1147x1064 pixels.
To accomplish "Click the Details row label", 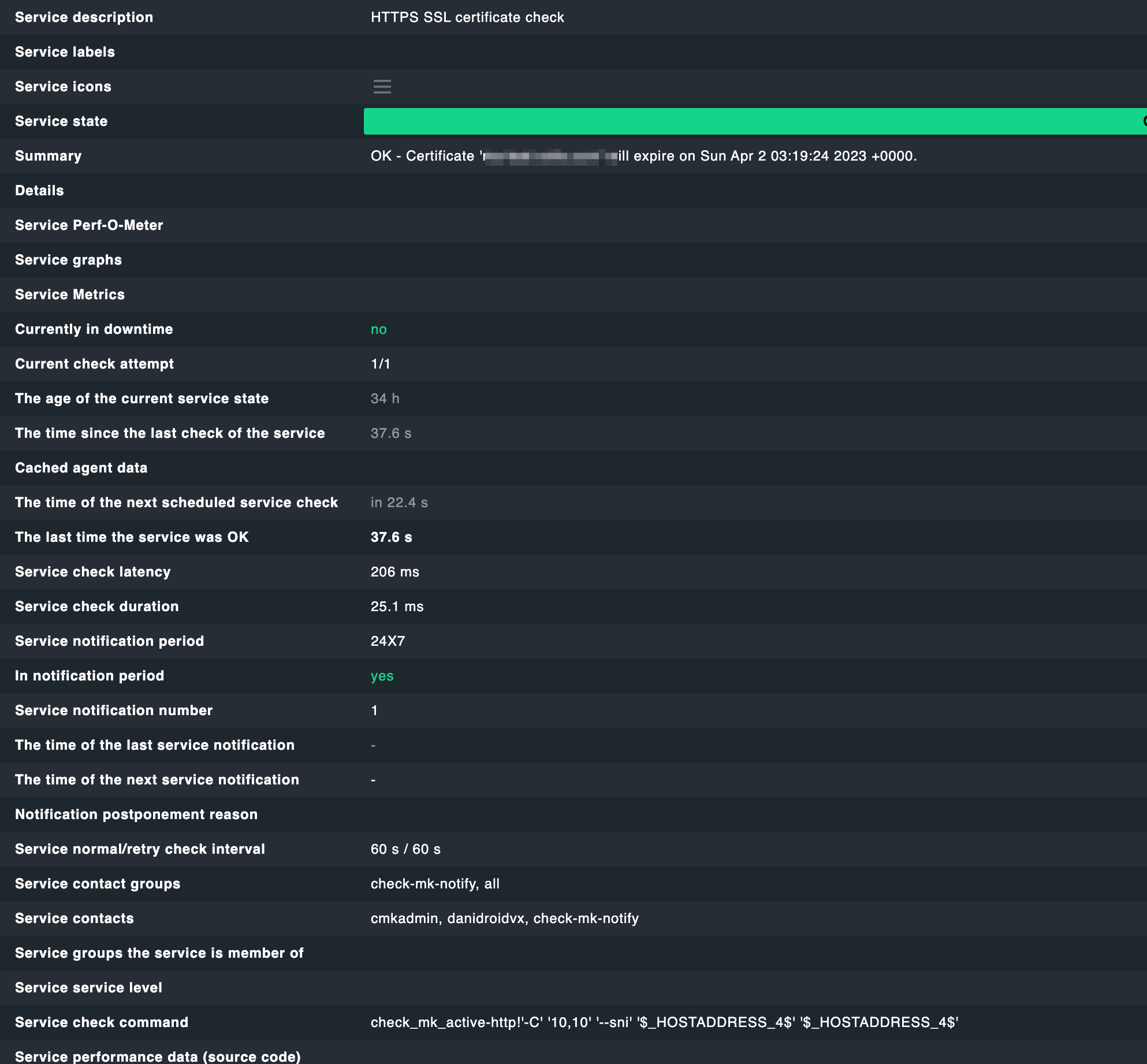I will click(x=39, y=190).
